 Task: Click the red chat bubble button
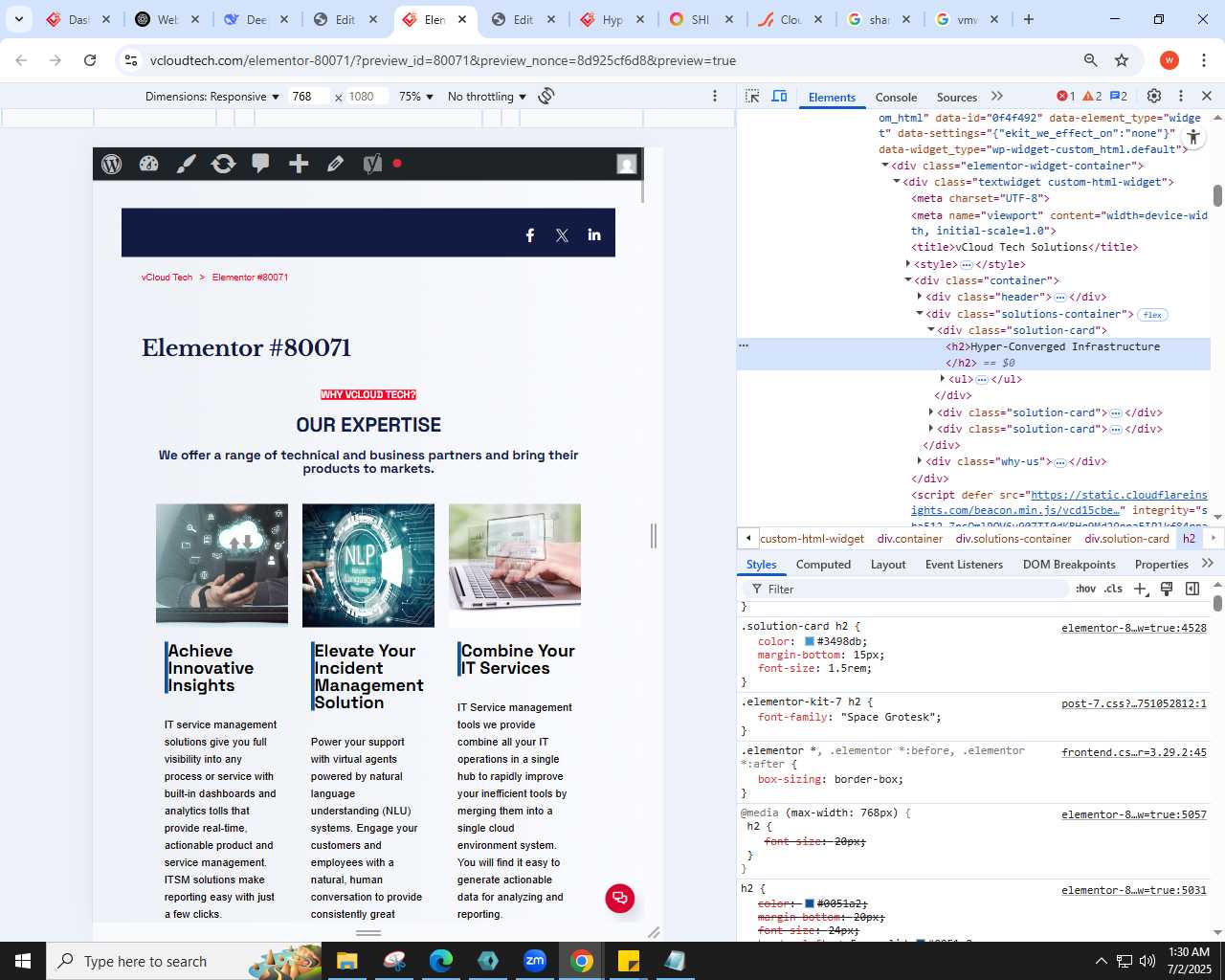(x=620, y=898)
